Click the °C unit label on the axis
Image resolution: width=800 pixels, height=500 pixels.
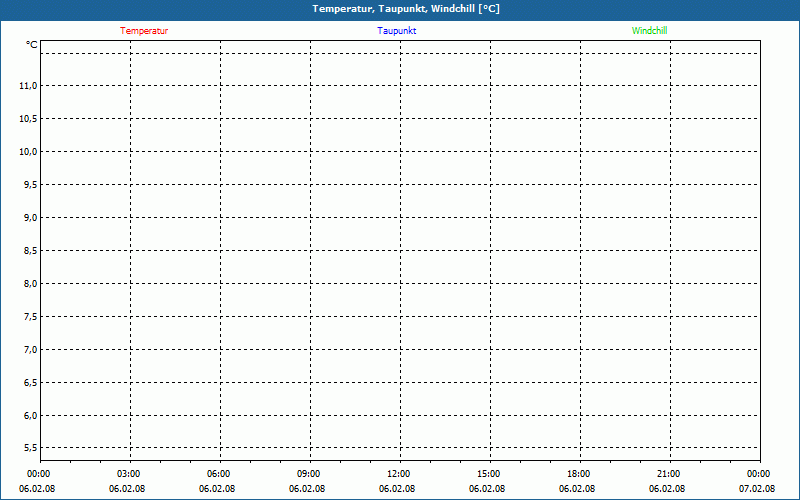tap(32, 45)
